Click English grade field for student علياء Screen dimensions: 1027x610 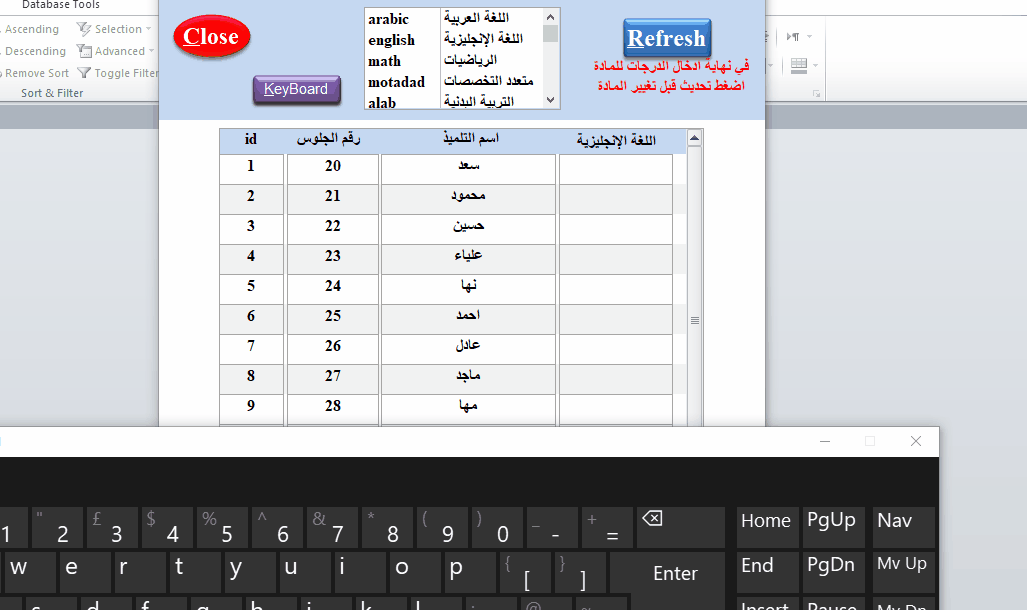coord(616,259)
